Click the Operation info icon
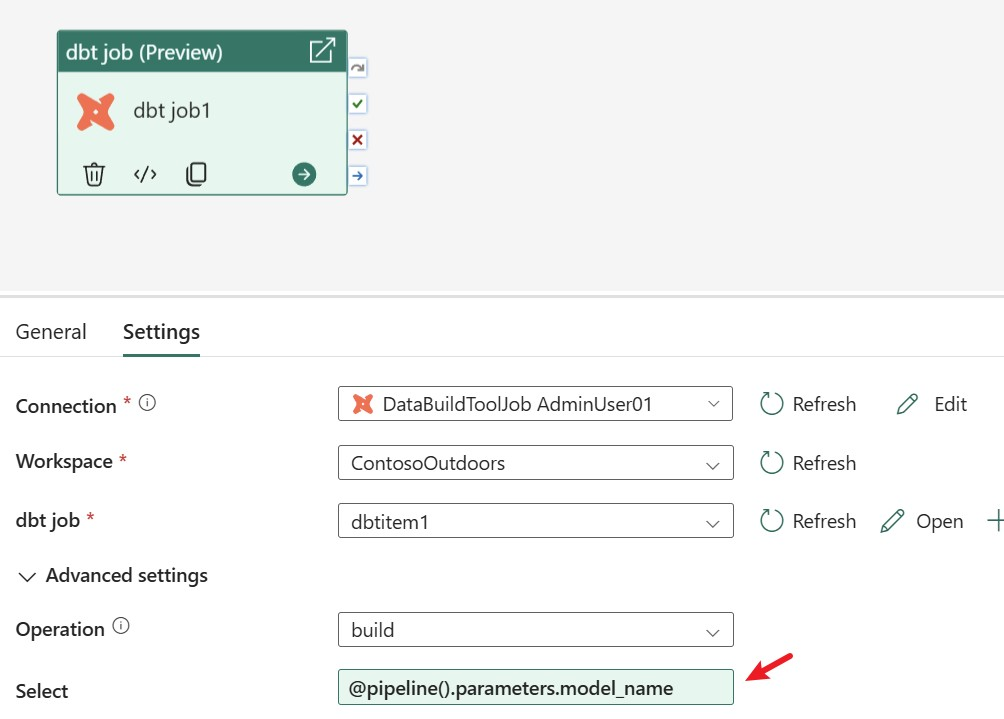Viewport: 1004px width, 719px height. click(x=121, y=627)
